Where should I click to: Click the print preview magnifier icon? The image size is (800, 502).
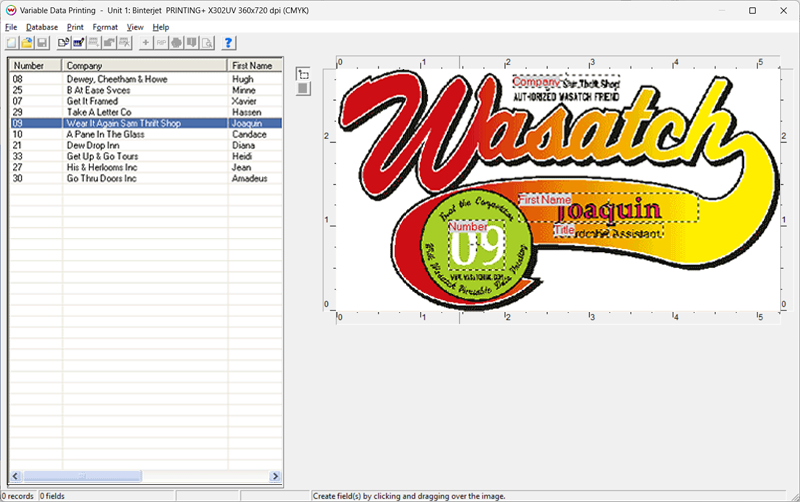(x=207, y=43)
